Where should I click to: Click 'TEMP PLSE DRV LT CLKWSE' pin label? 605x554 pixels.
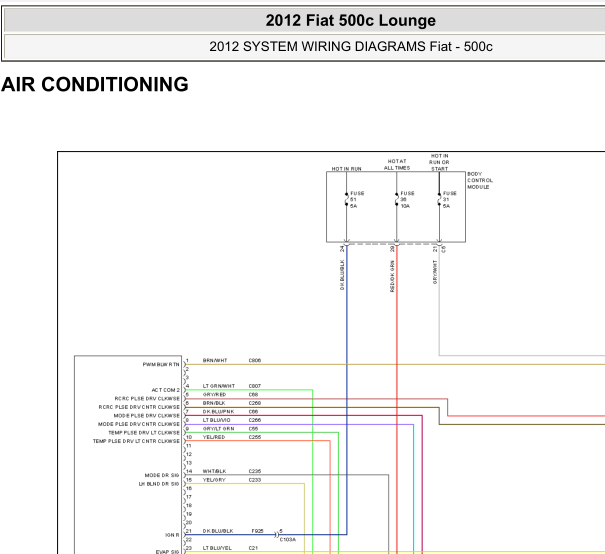pos(144,432)
